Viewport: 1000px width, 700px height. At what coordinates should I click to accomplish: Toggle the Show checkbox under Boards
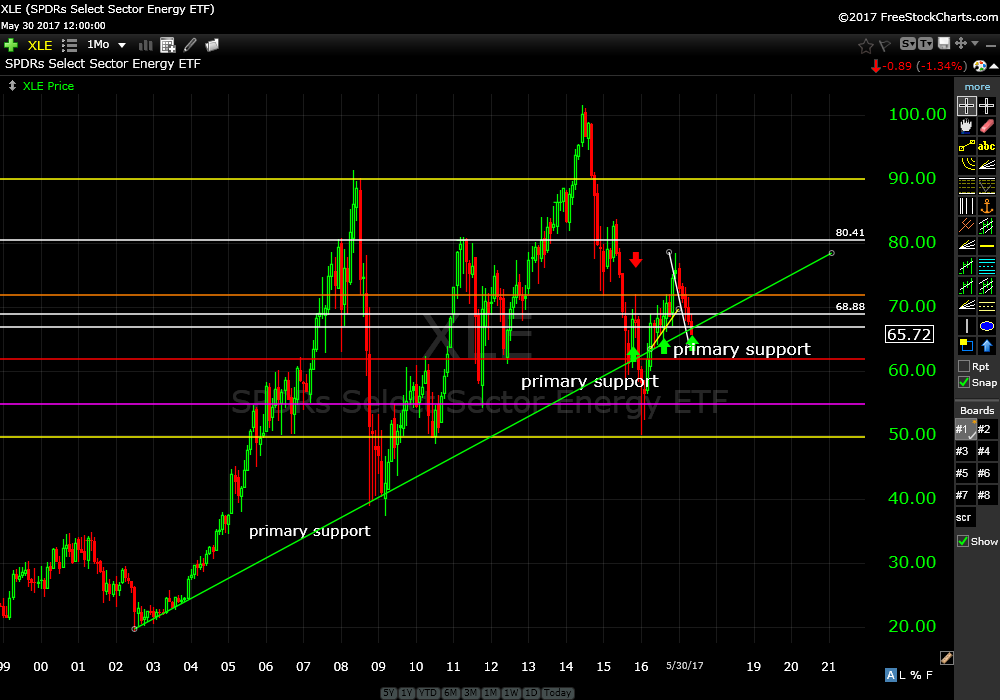[x=964, y=541]
